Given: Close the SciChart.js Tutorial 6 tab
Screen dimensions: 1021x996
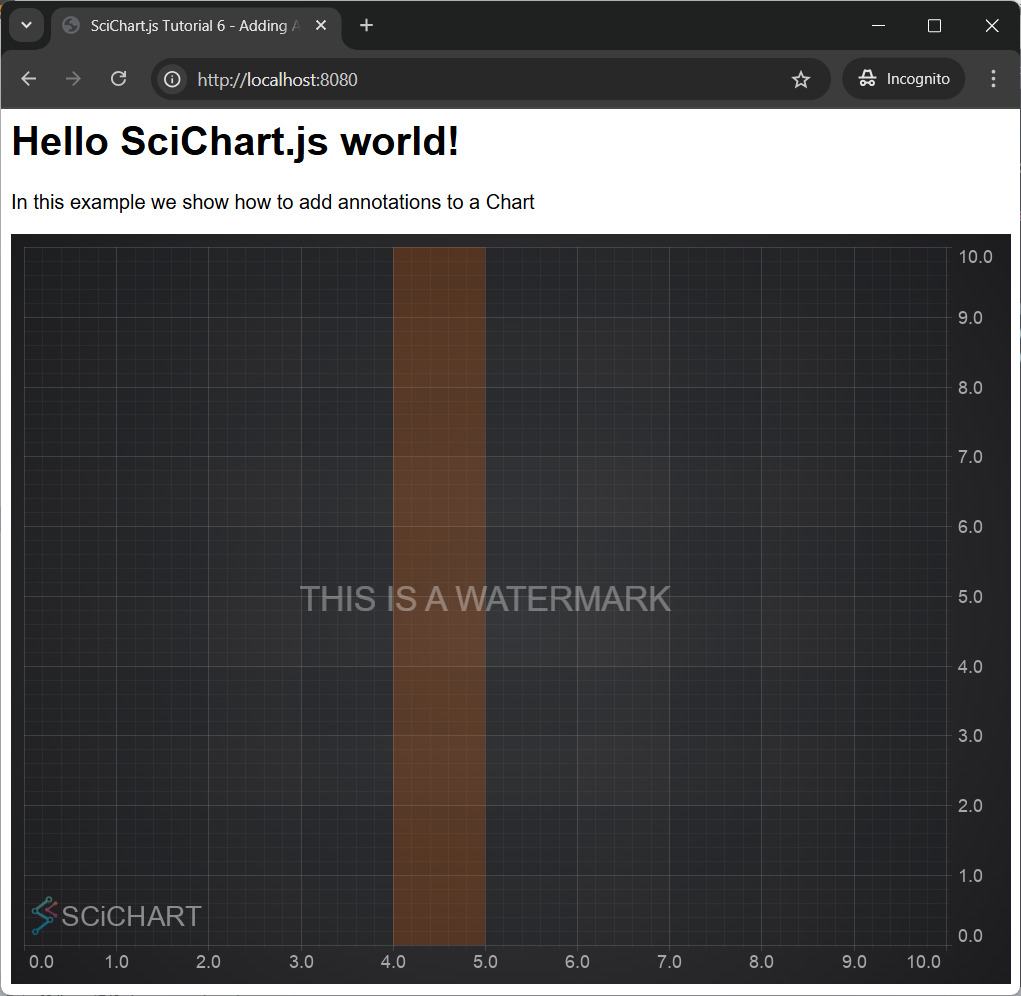Looking at the screenshot, I should point(322,26).
